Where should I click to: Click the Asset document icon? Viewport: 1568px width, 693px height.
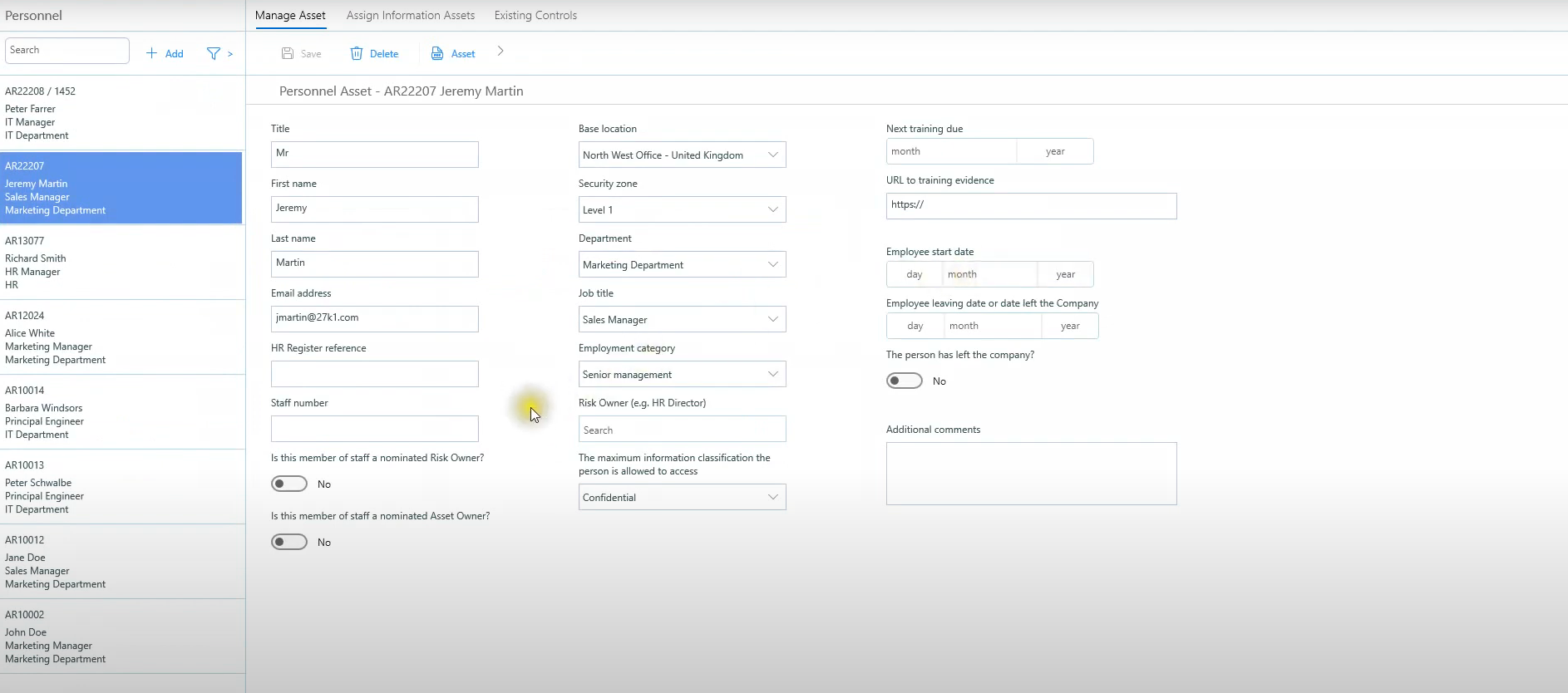(x=437, y=53)
